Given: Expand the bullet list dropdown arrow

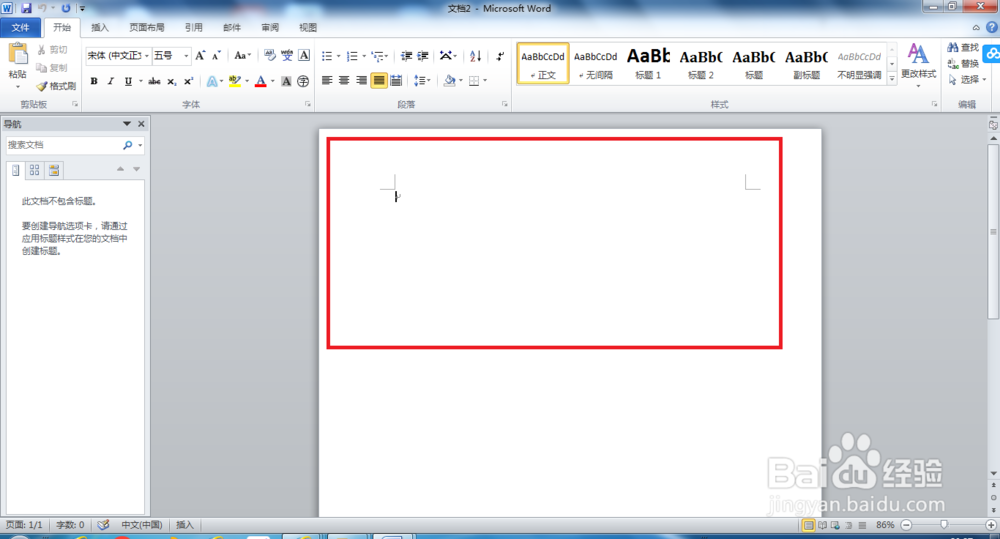Looking at the screenshot, I should pos(338,56).
